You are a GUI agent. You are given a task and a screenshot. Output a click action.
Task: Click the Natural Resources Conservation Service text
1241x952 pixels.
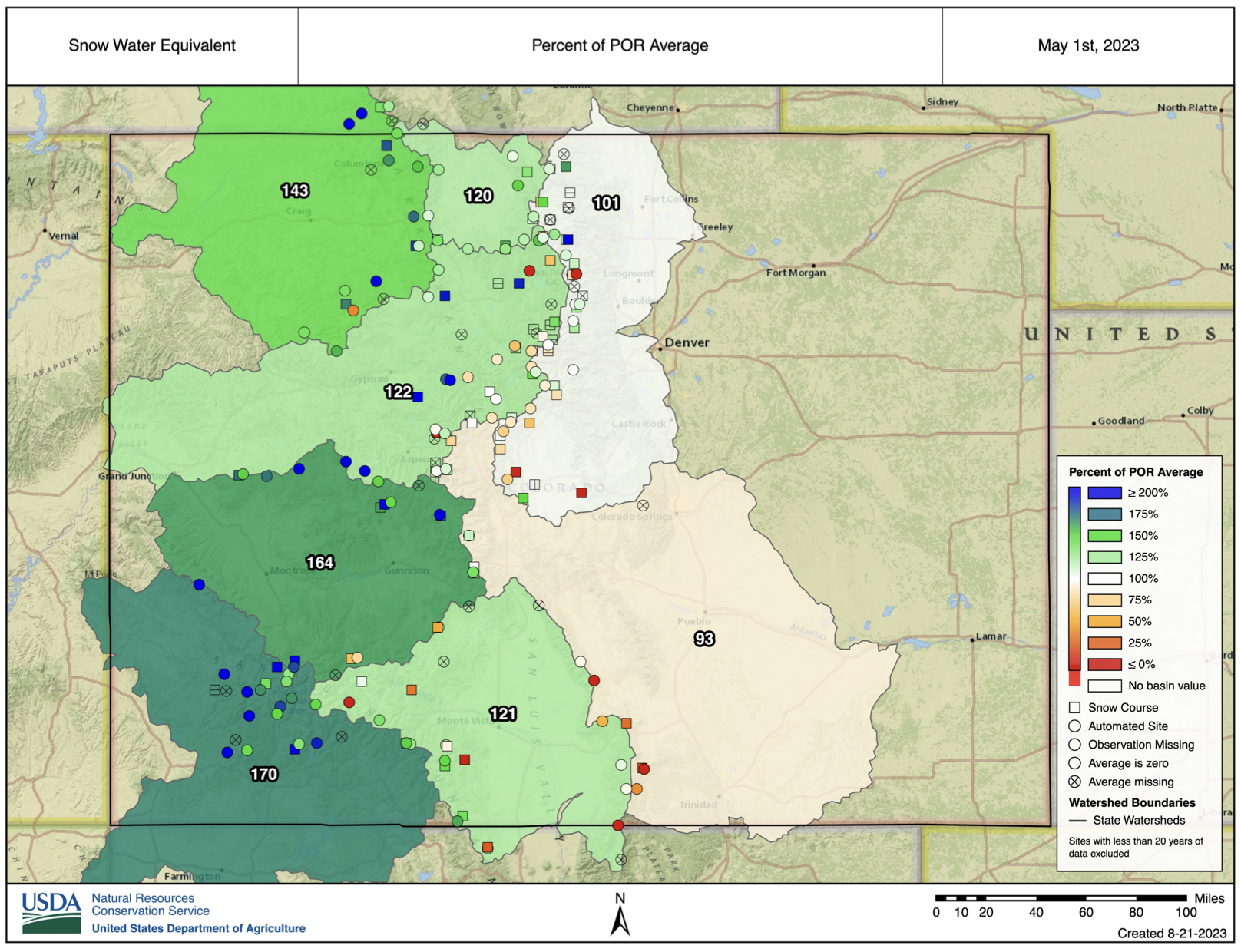click(151, 904)
